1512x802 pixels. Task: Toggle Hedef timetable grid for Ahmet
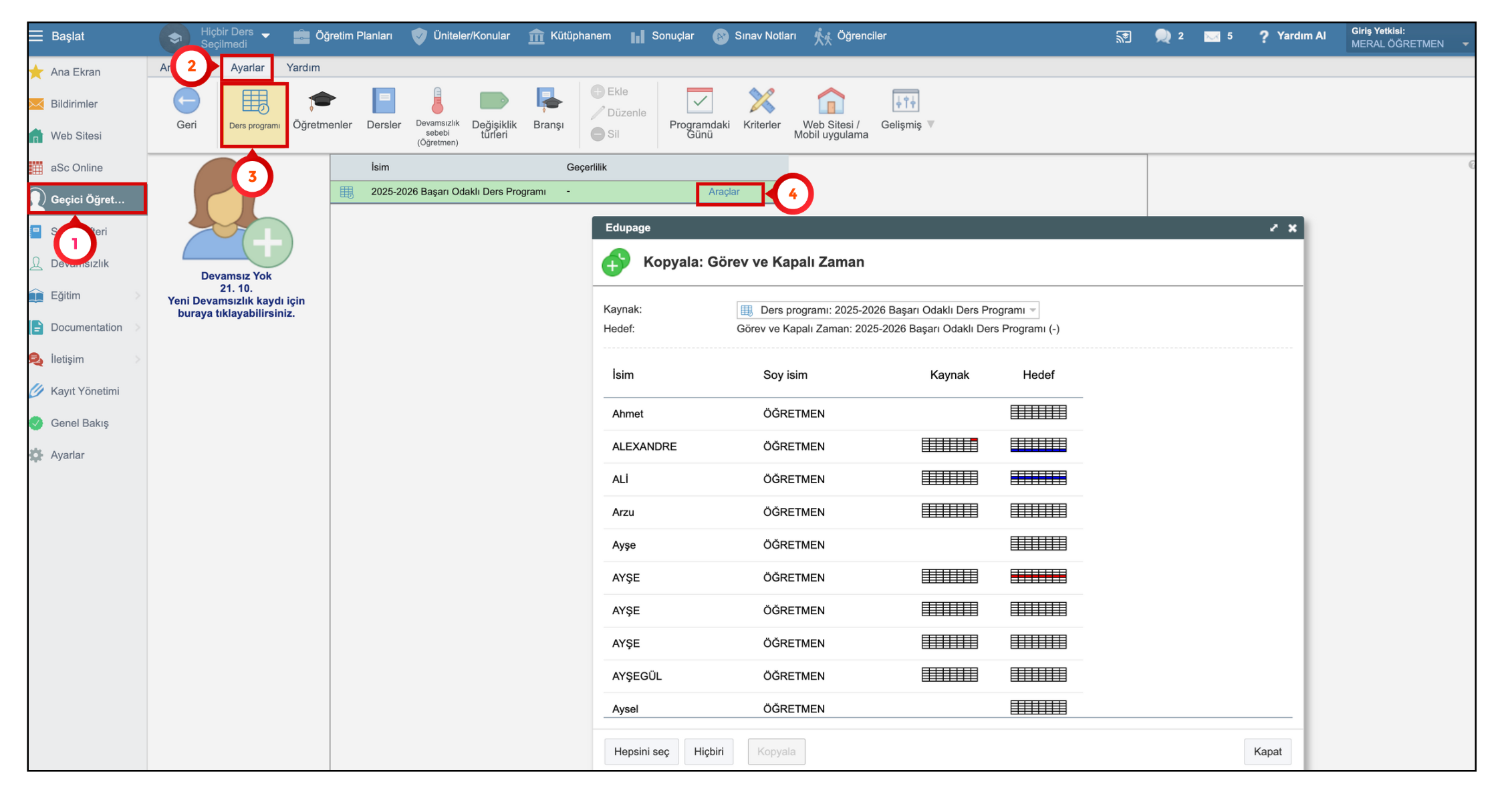click(x=1037, y=412)
